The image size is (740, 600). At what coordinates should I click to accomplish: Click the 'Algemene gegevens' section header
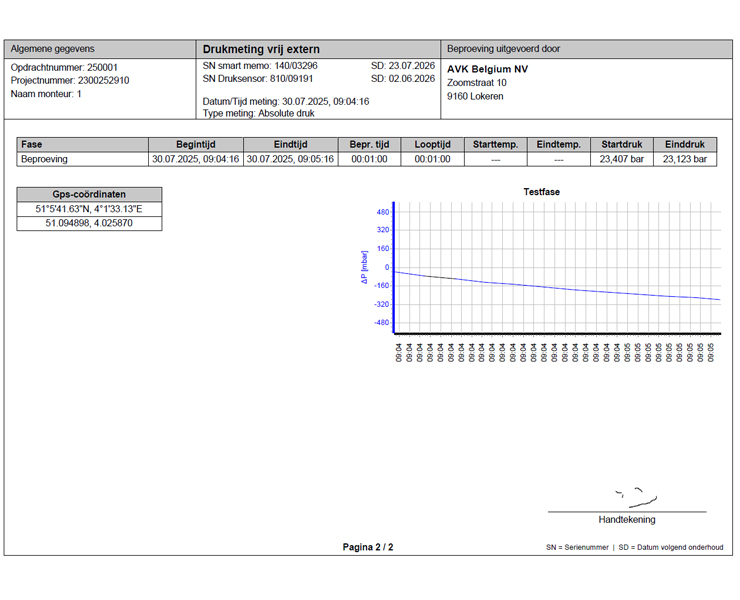(x=52, y=49)
